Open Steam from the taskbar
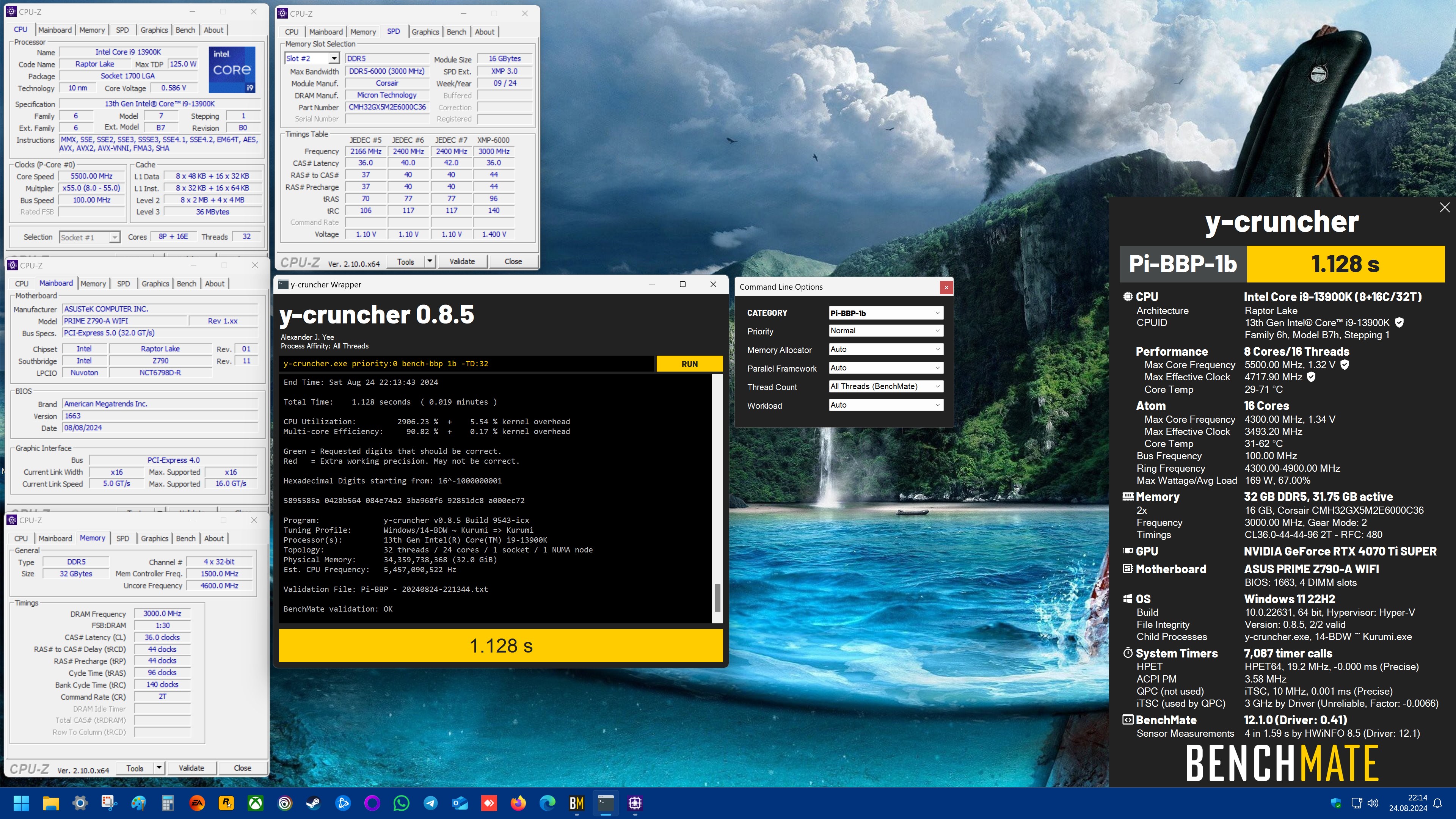Screen dimensions: 1456x819 point(314,803)
